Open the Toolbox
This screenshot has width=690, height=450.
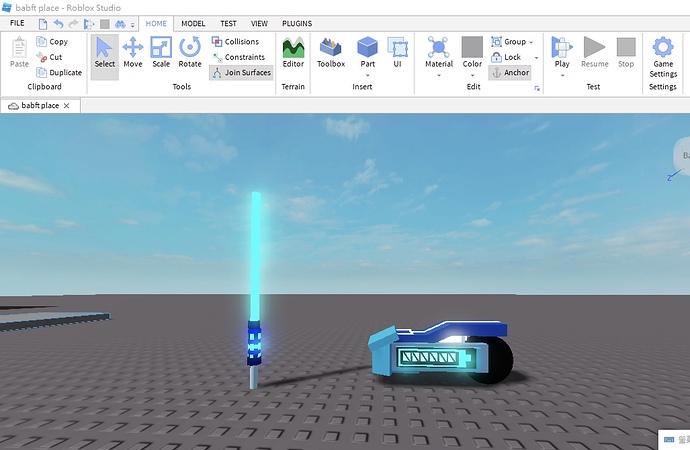pos(331,53)
